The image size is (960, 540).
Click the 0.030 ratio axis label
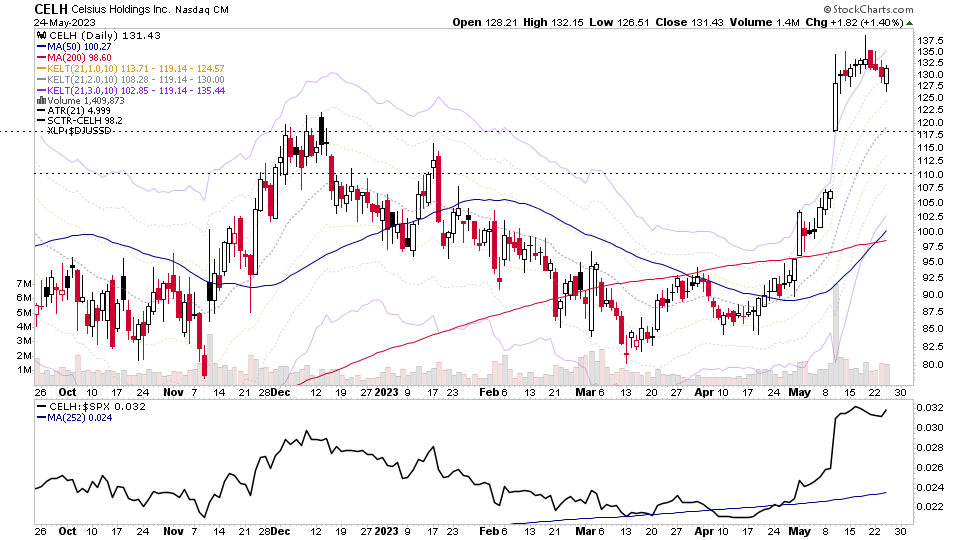[x=930, y=427]
